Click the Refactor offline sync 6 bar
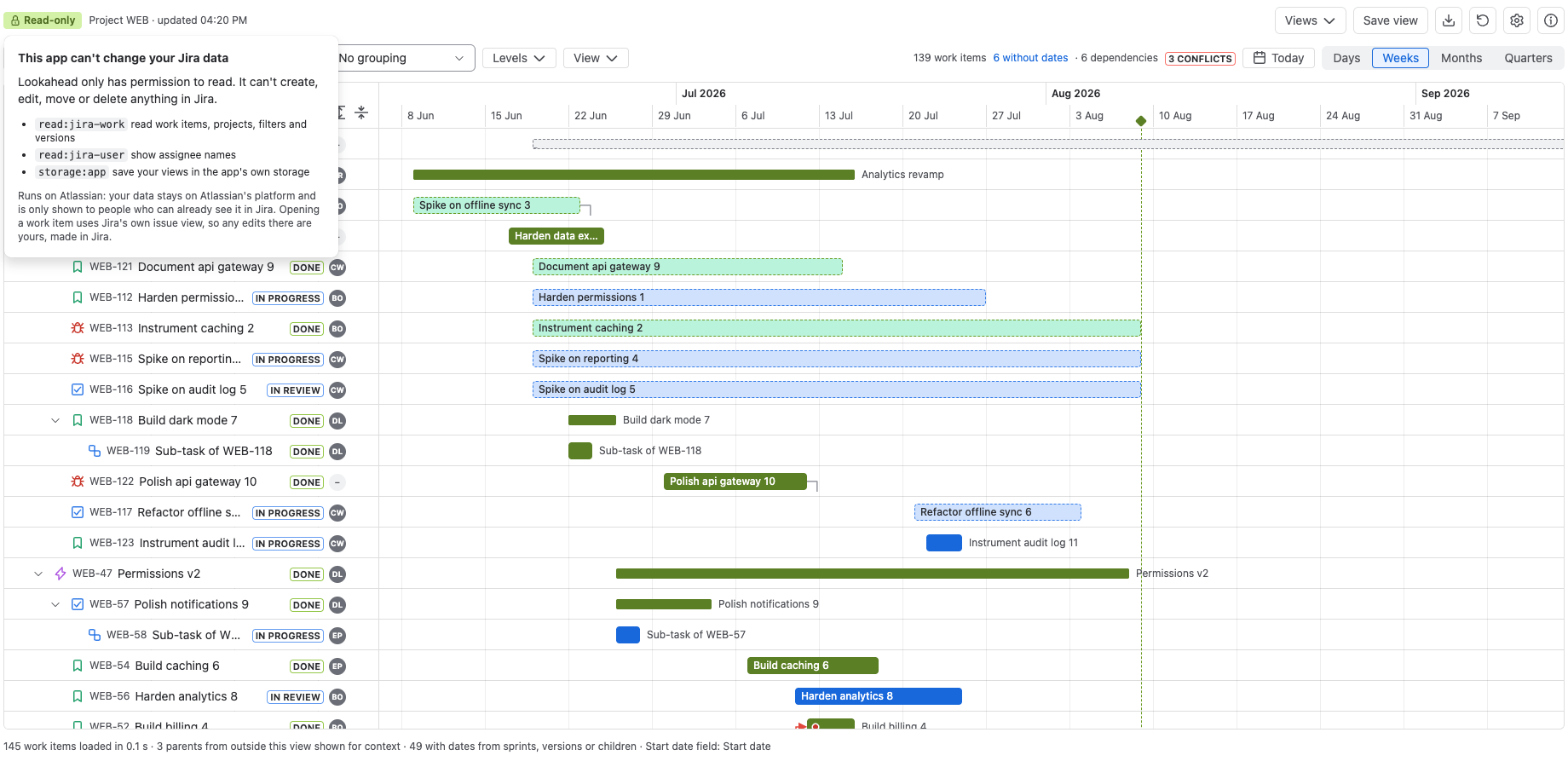 (998, 512)
